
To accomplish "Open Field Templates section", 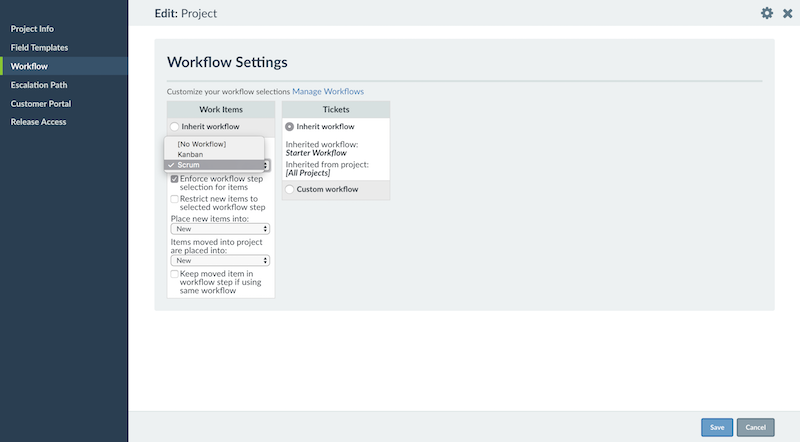I will [x=39, y=47].
